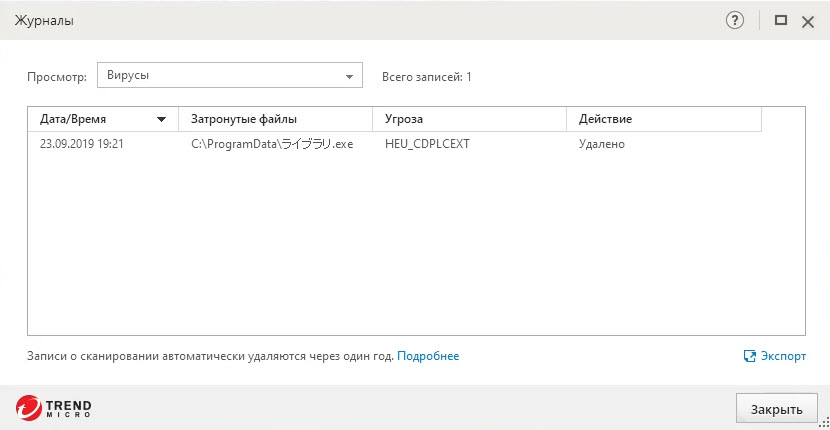Click the Всего записей: 1 counter text
The width and height of the screenshot is (830, 430).
[427, 76]
